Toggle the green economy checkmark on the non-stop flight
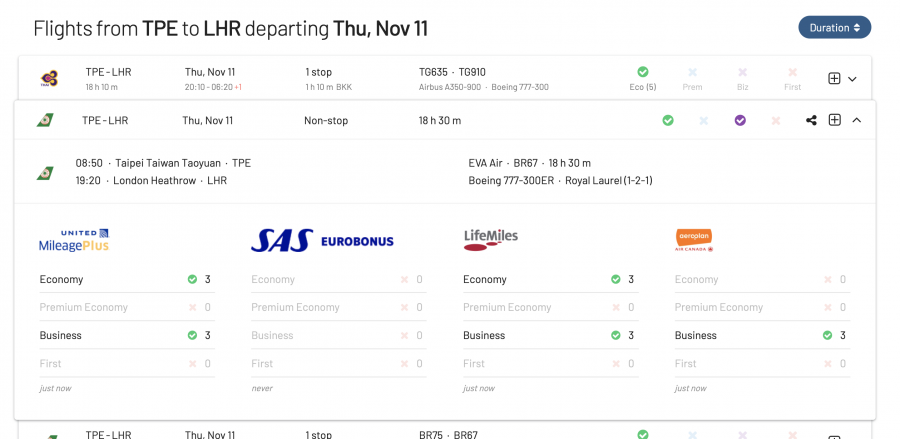This screenshot has height=439, width=900. click(x=668, y=120)
